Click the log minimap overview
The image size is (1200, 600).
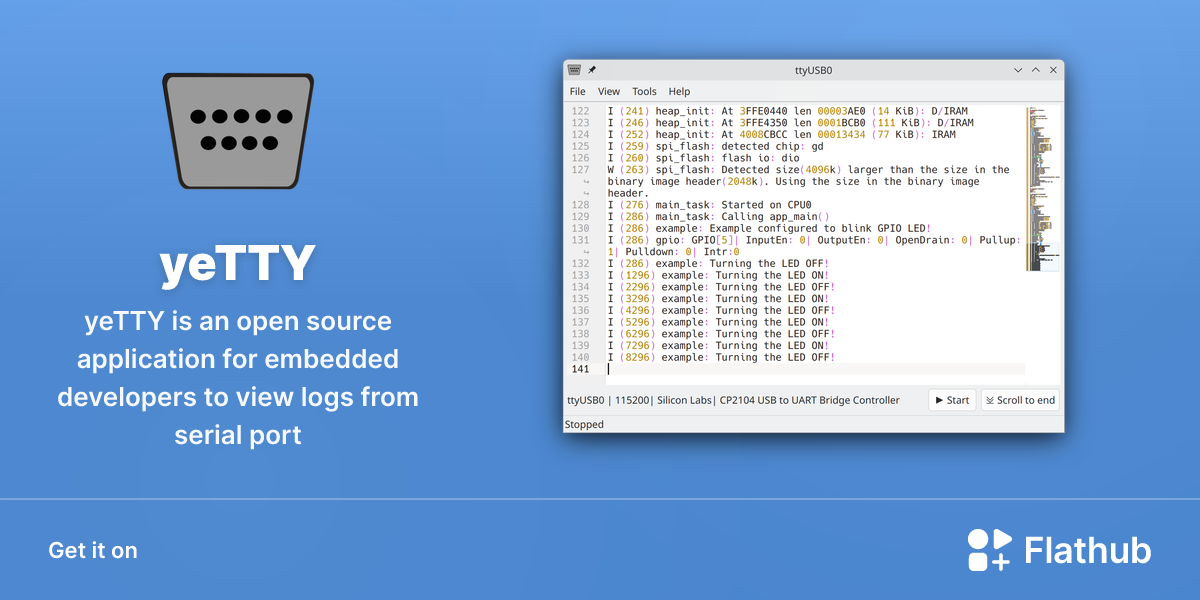pyautogui.click(x=1043, y=188)
